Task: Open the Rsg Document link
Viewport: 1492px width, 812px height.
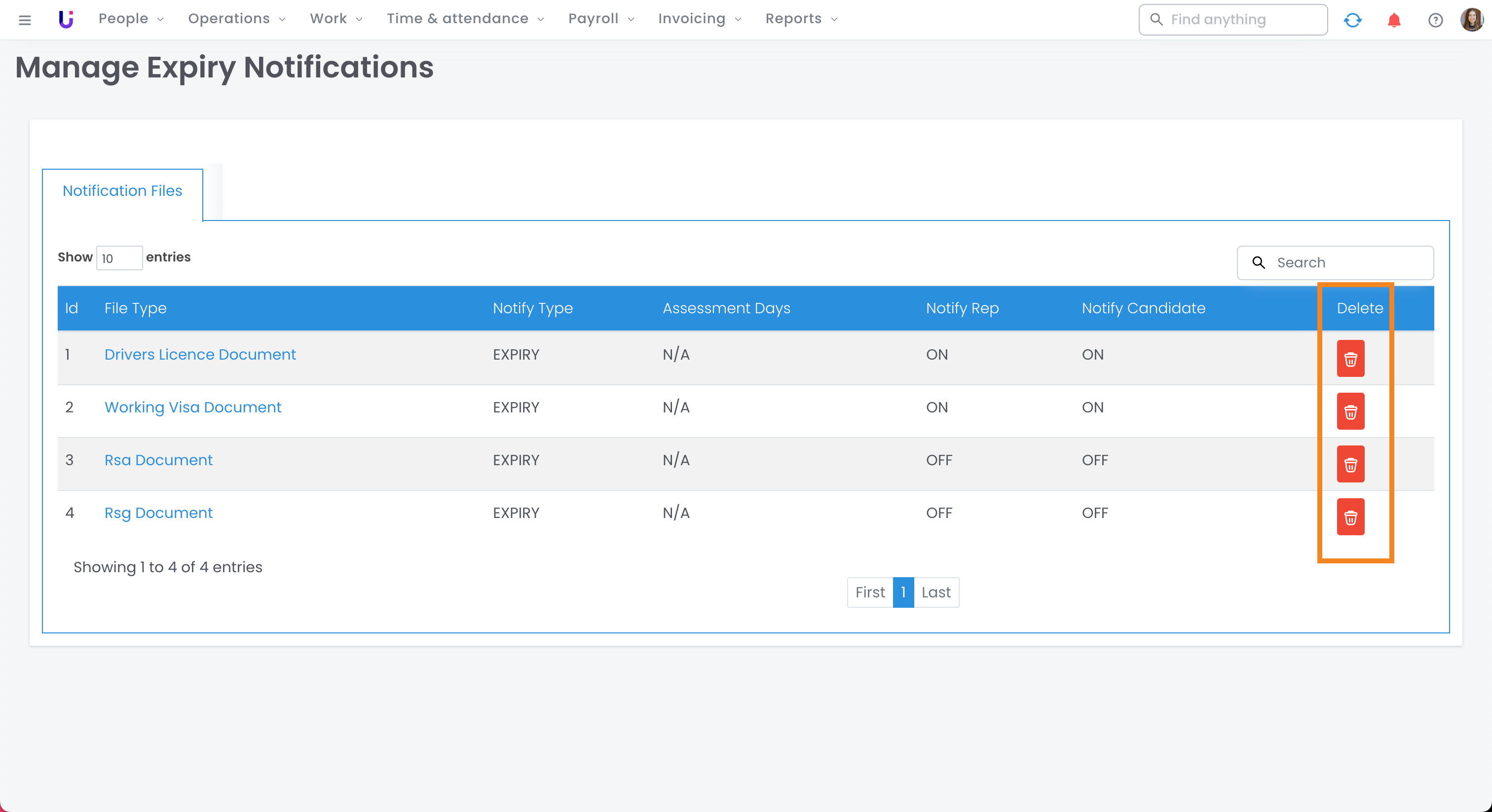Action: (x=158, y=513)
